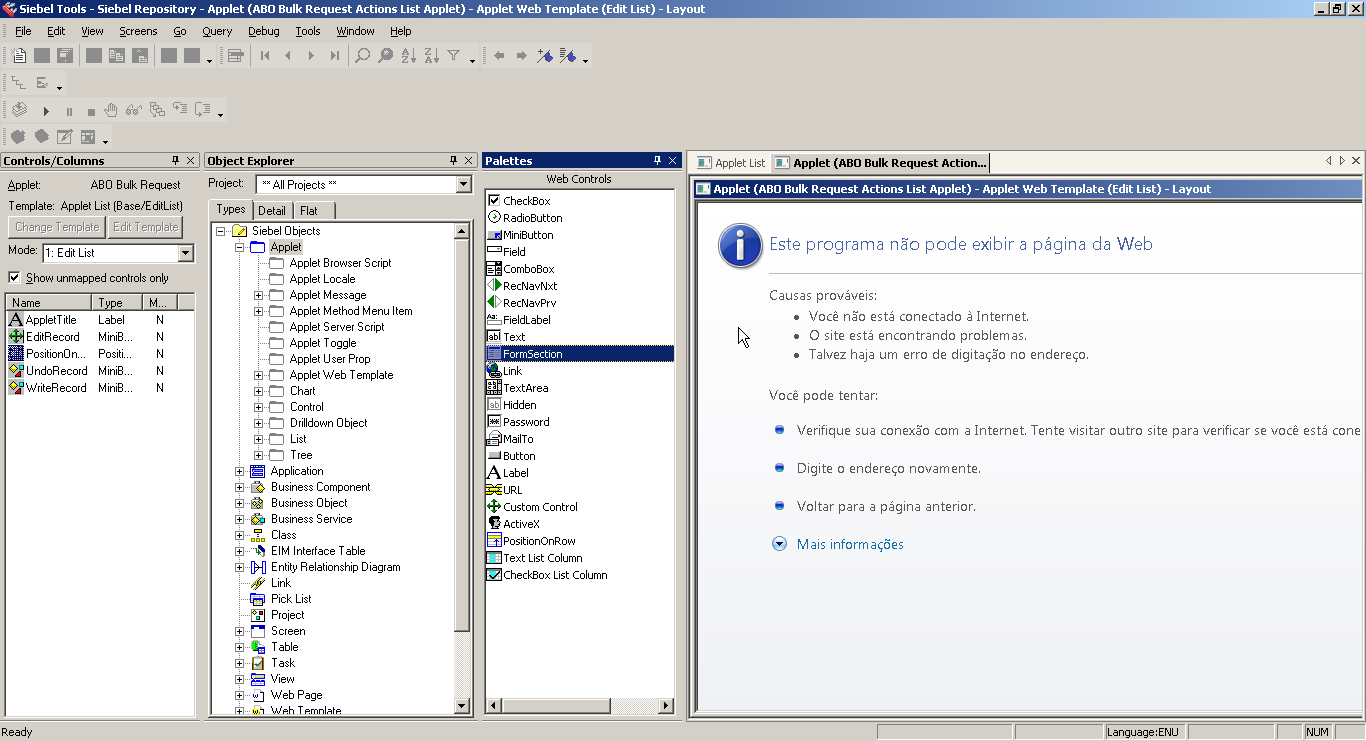Select the Business Service tree item
This screenshot has width=1366, height=741.
pyautogui.click(x=311, y=519)
